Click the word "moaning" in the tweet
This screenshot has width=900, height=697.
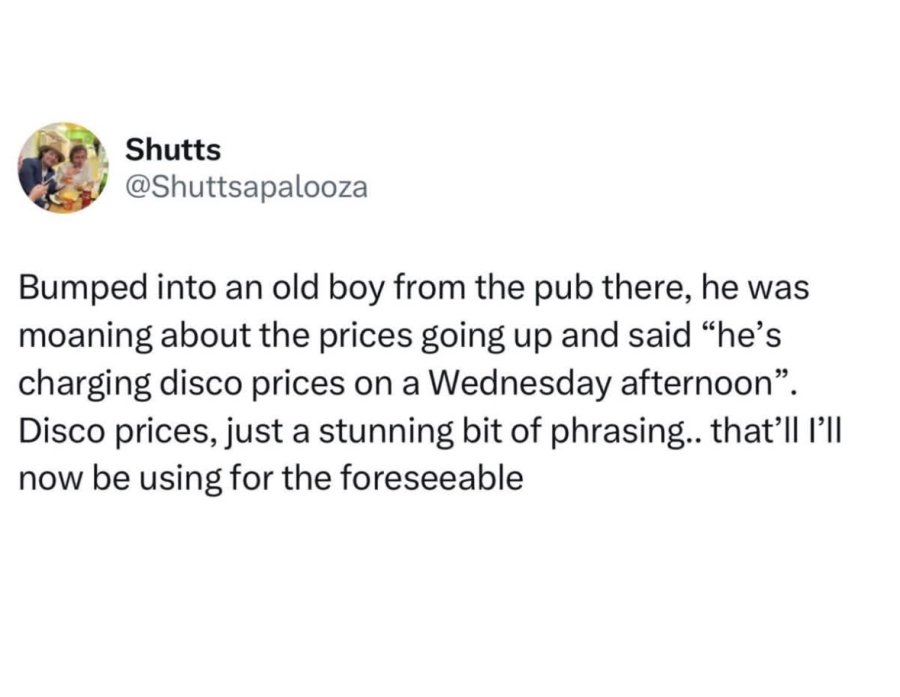86,338
